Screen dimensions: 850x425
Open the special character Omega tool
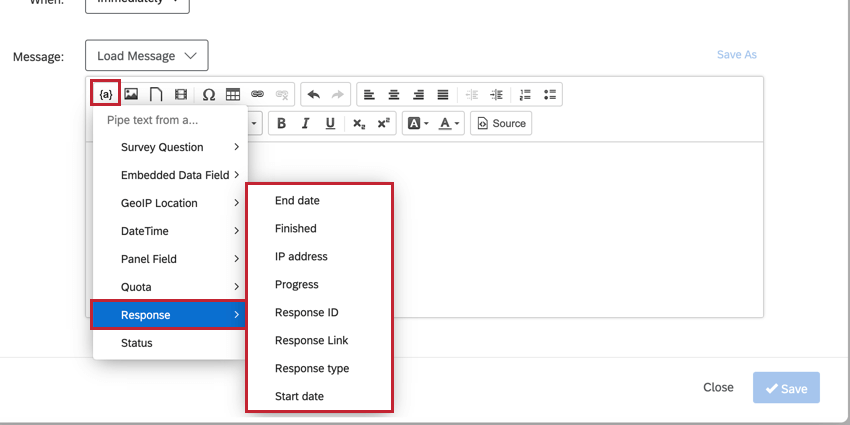209,94
